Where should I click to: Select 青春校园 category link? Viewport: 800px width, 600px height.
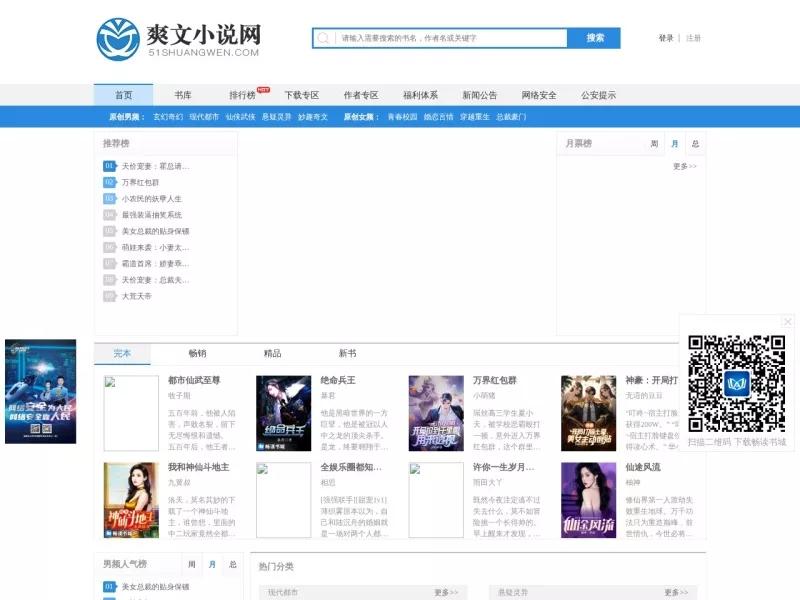[402, 117]
